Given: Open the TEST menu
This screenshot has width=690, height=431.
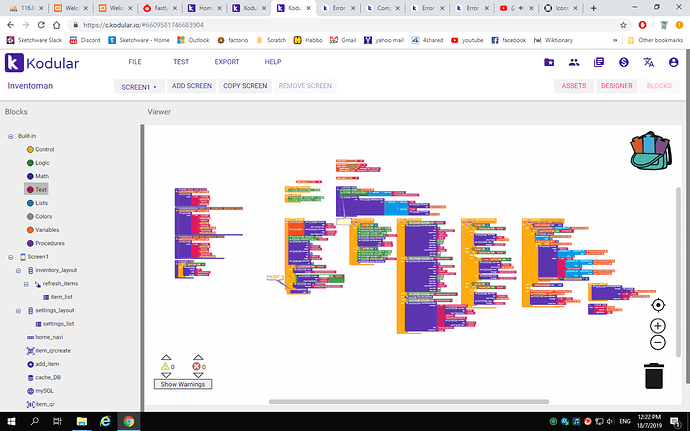Looking at the screenshot, I should pos(181,62).
